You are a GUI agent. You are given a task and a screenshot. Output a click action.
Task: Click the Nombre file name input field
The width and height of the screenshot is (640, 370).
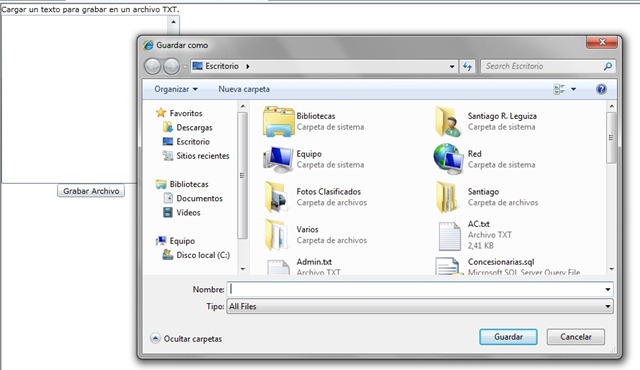(420, 289)
